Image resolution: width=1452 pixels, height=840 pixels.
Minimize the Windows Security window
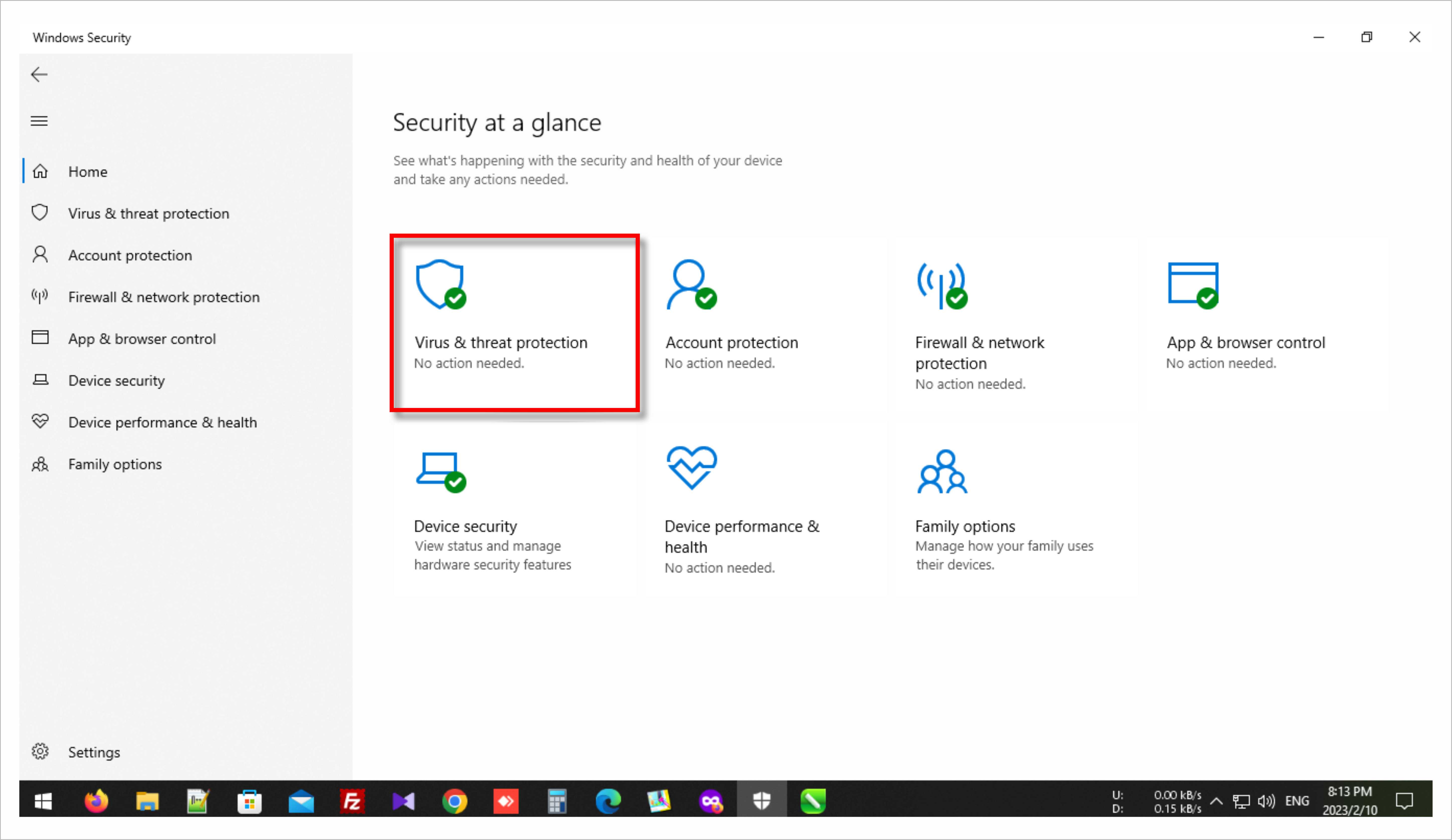1319,37
